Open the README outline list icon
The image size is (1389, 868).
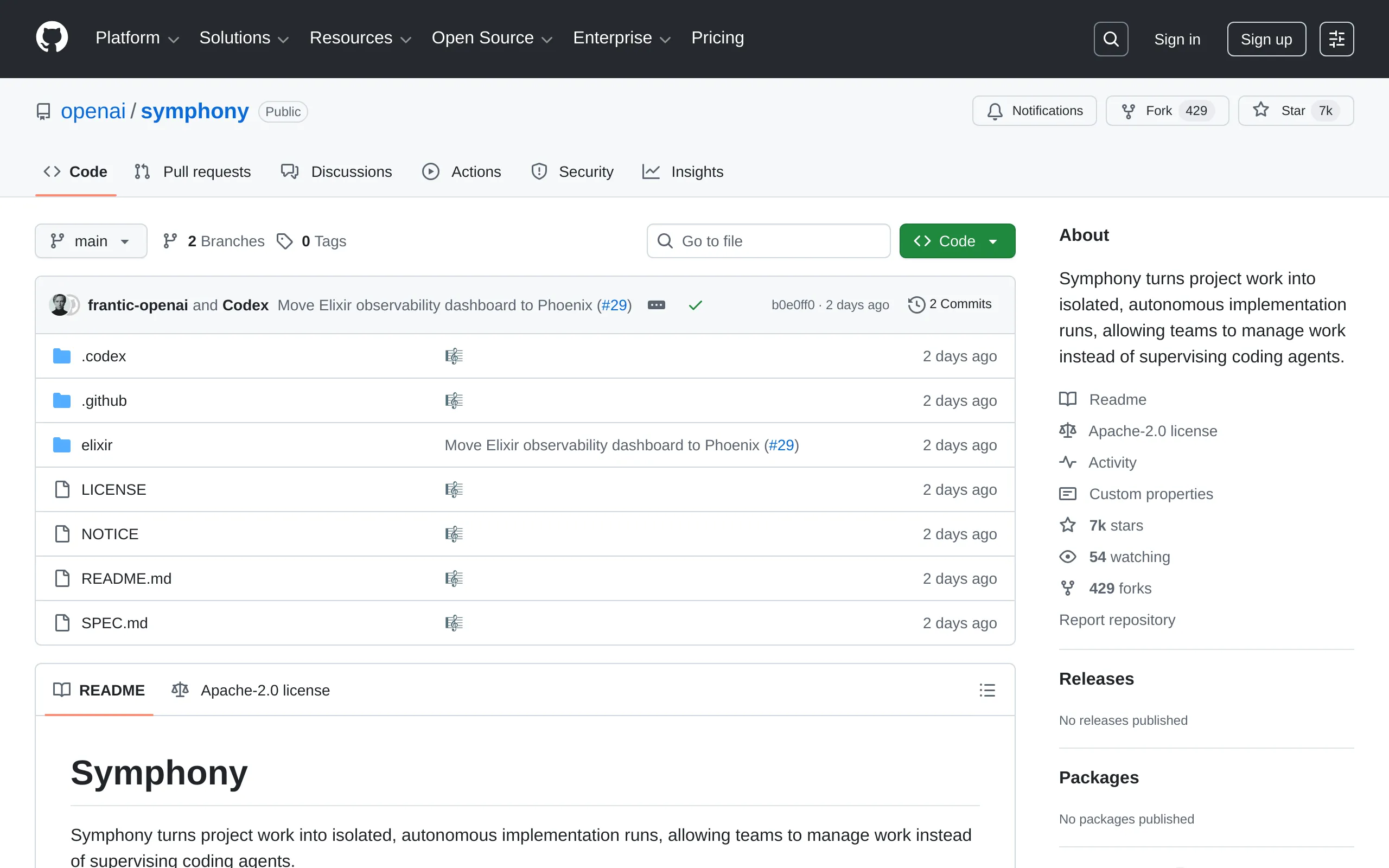coord(986,690)
